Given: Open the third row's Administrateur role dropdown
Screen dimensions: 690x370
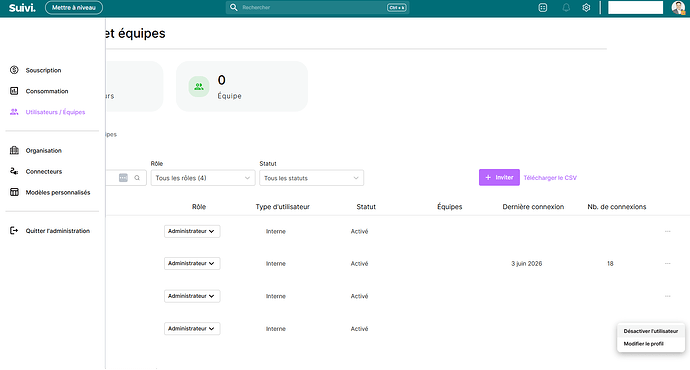Looking at the screenshot, I should tap(192, 296).
